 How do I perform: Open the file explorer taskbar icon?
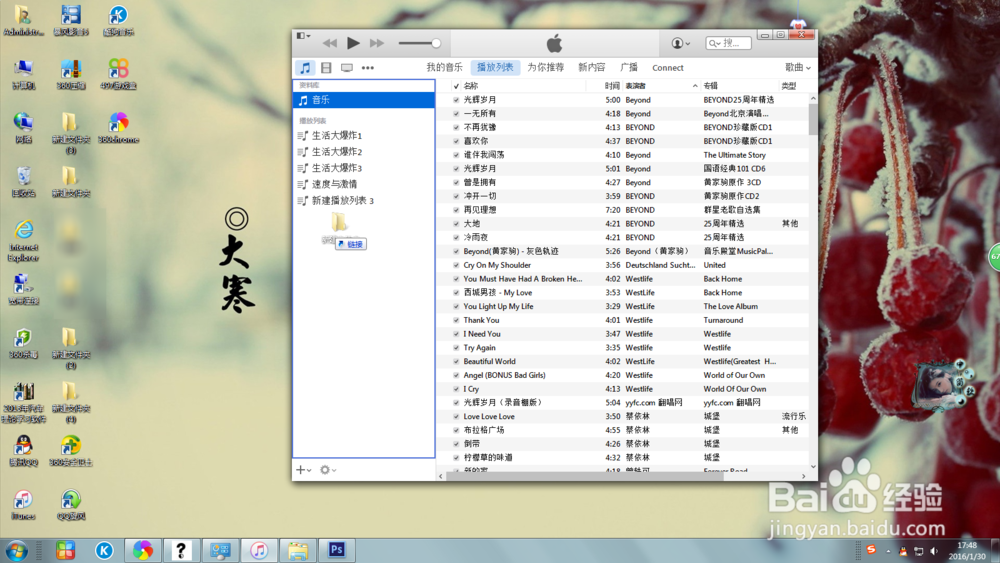(x=298, y=550)
